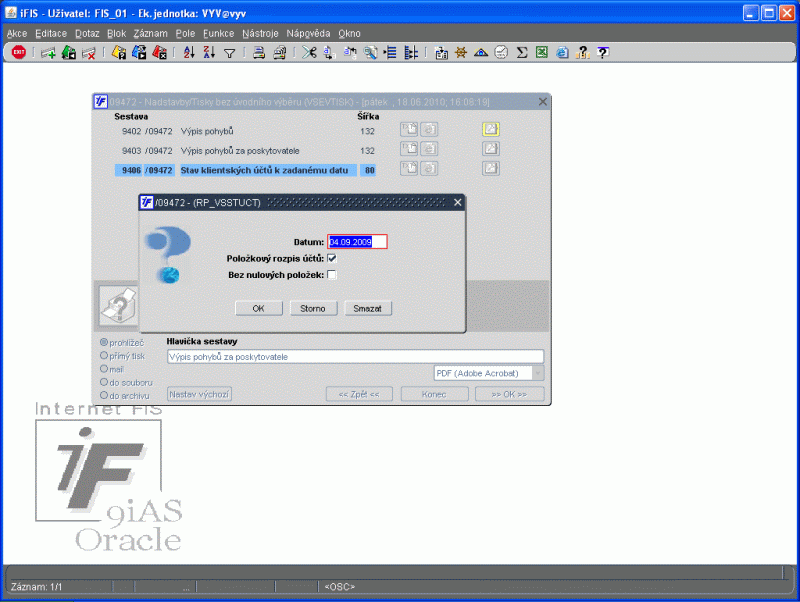Image resolution: width=800 pixels, height=602 pixels.
Task: Click the execute query folder icon
Action: (x=139, y=53)
